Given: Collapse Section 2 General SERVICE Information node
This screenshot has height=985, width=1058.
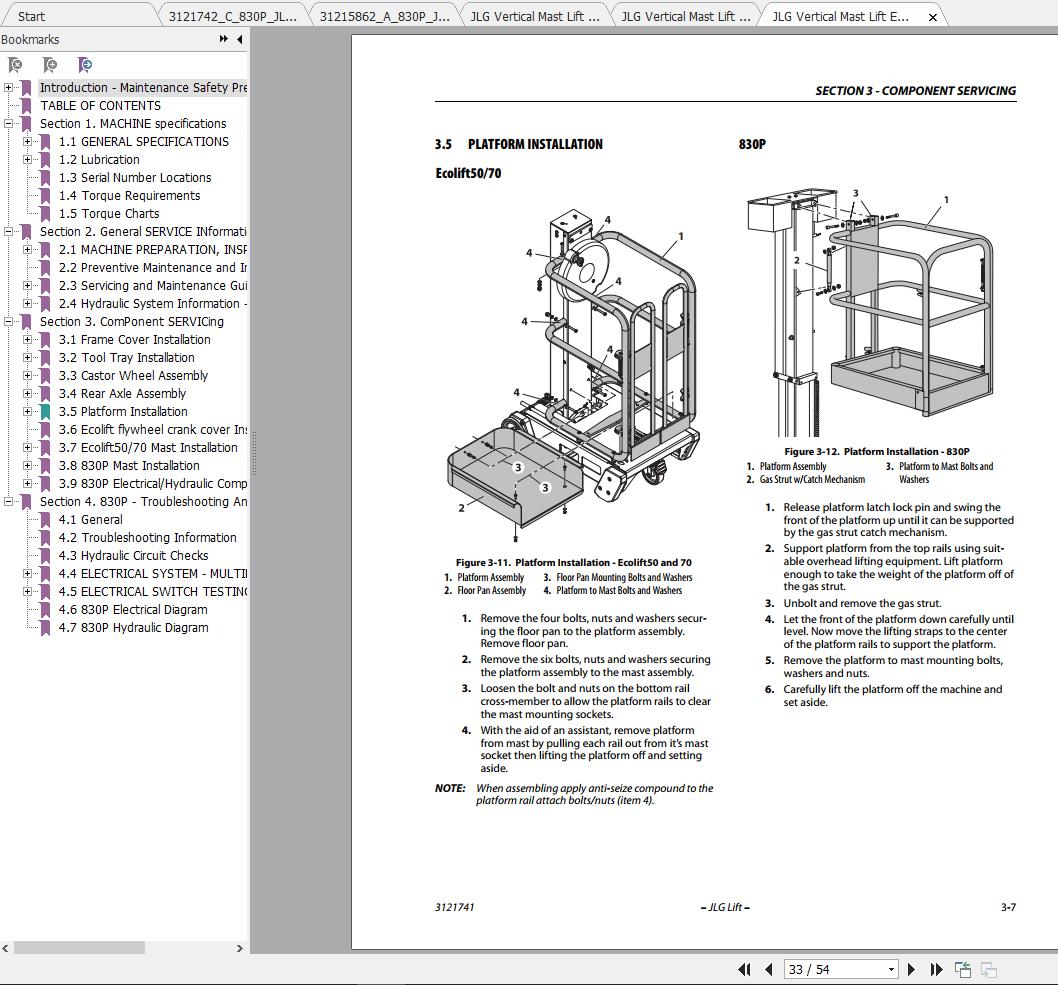Looking at the screenshot, I should point(8,231).
